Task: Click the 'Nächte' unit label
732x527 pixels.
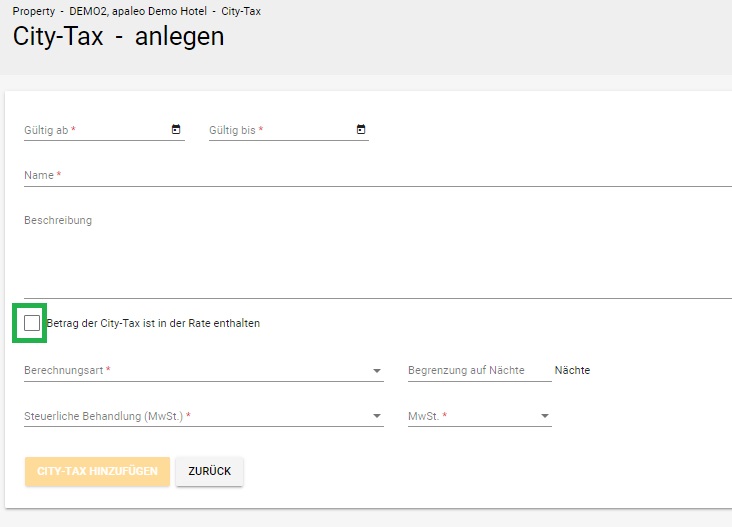Action: point(572,370)
